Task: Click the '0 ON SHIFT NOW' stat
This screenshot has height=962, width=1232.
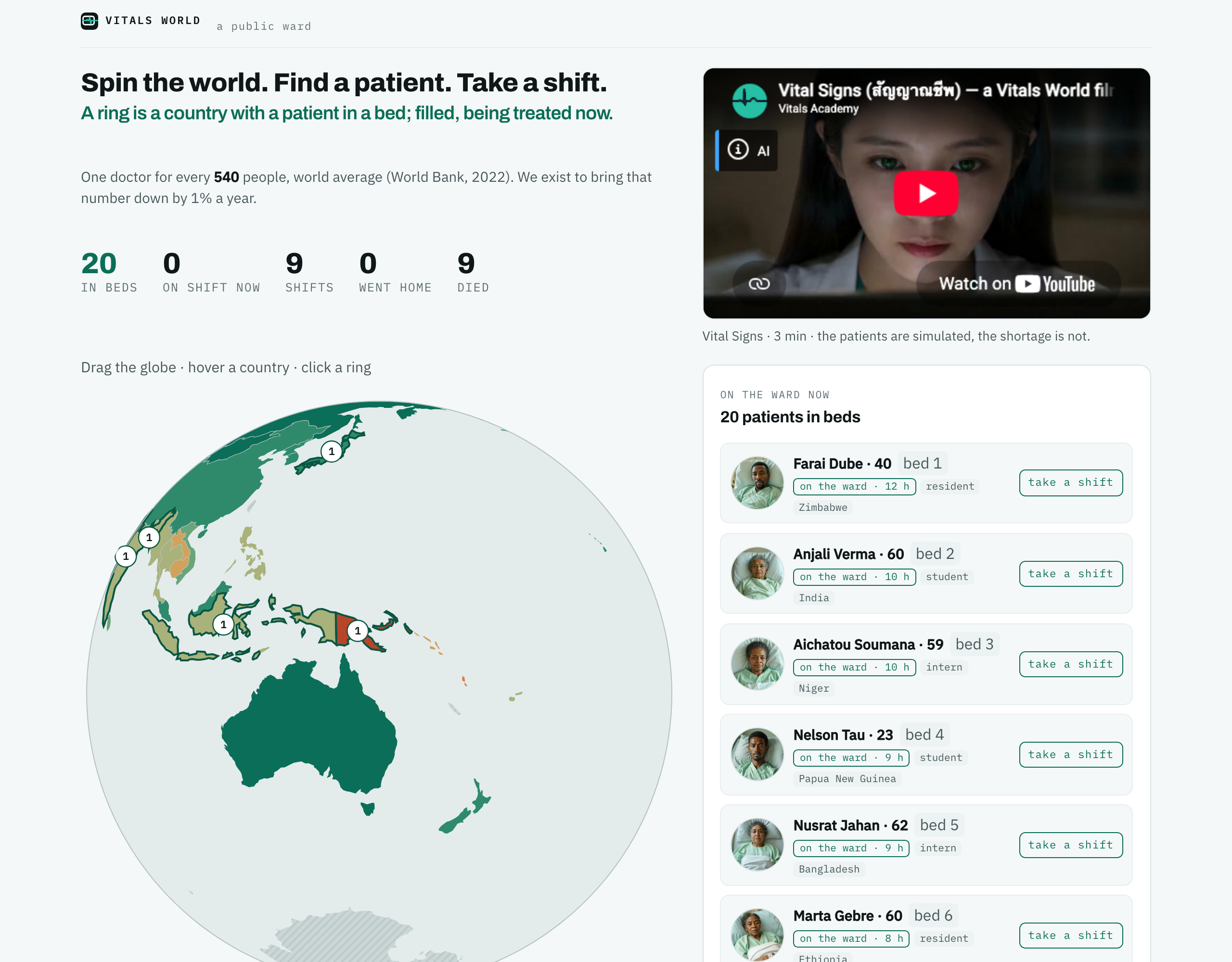Action: point(211,272)
